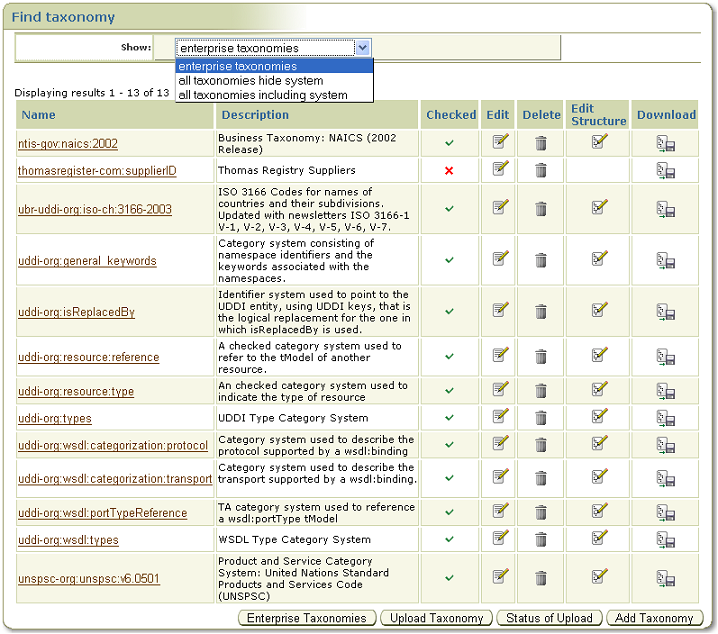Download uddi-org:wsdl:portTypeReference taxonomy
This screenshot has width=718, height=634.
point(666,512)
